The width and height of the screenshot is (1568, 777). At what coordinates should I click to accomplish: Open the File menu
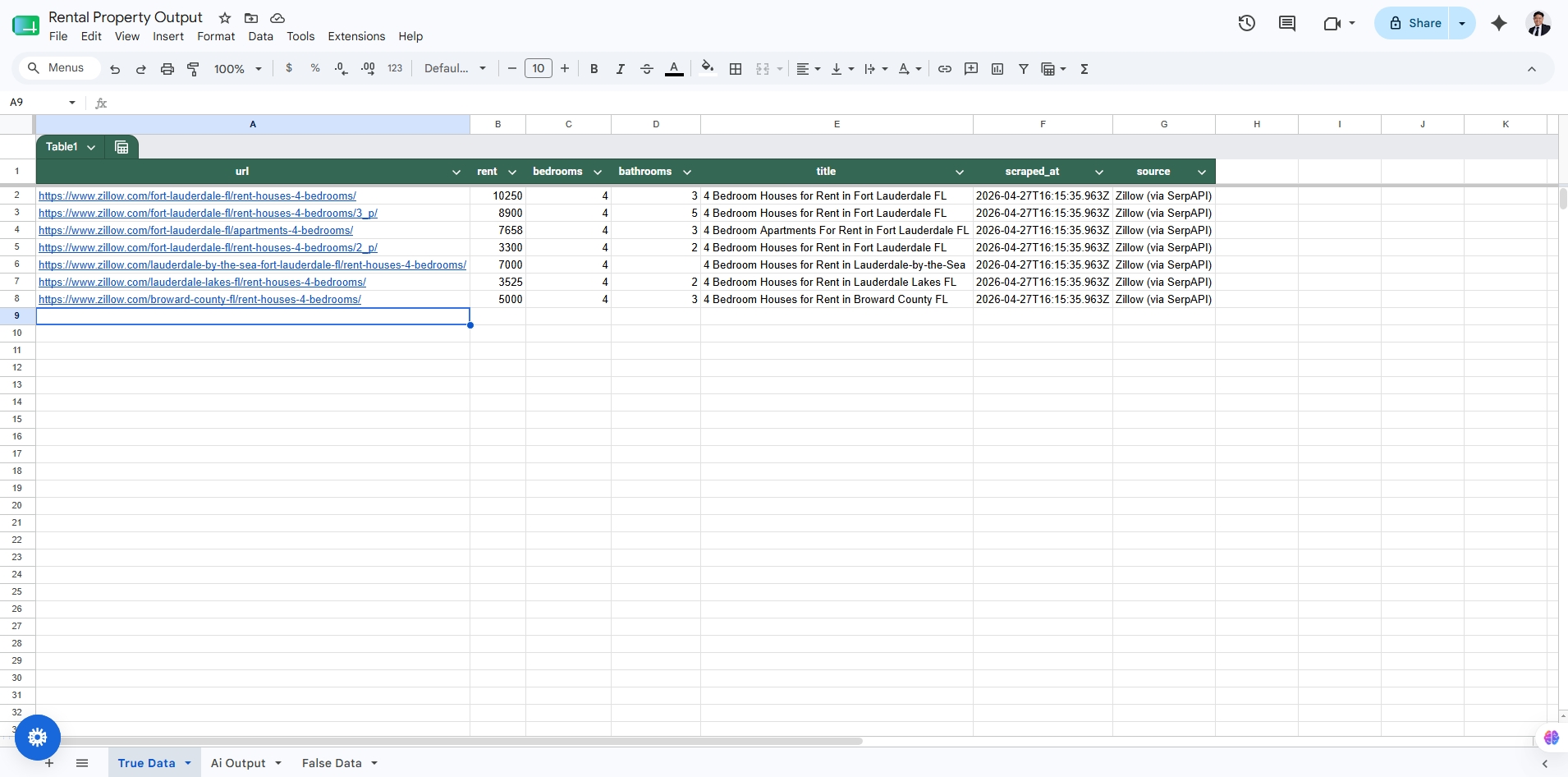pos(58,36)
